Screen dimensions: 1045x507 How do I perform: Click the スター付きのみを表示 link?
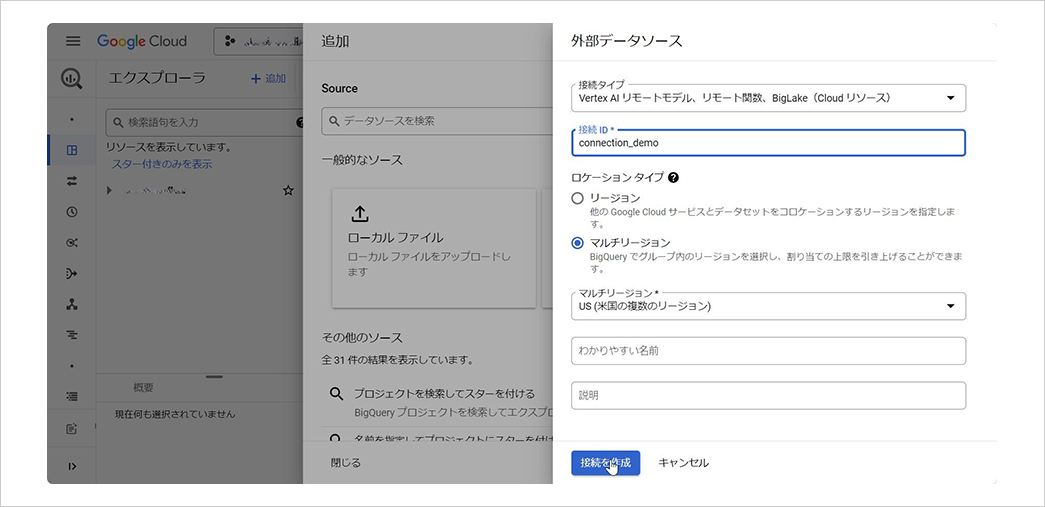point(162,164)
